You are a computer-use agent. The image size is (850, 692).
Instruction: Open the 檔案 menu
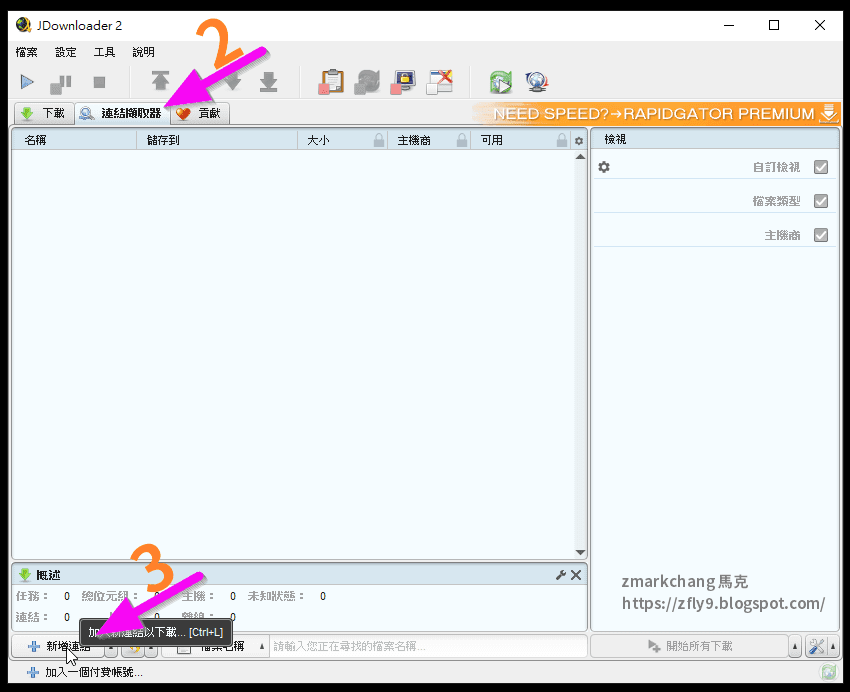coord(27,52)
